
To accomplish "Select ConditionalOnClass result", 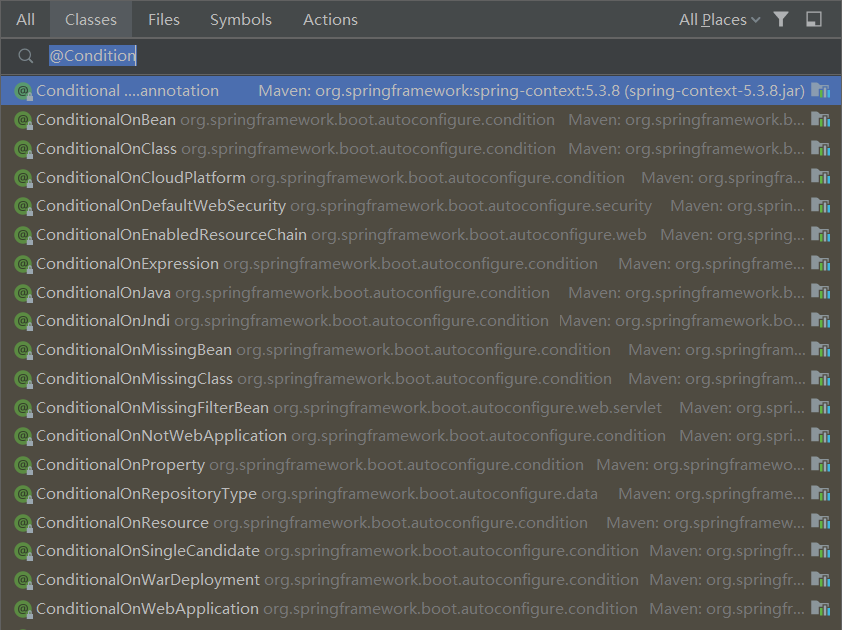I will [x=421, y=149].
